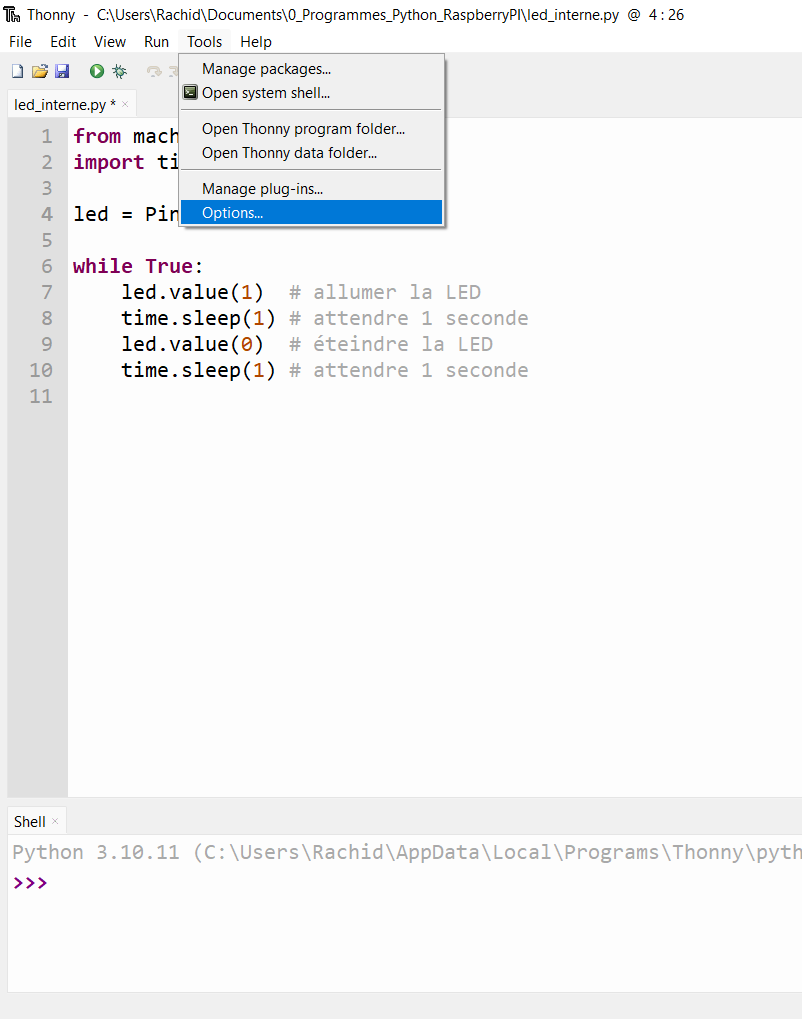
Task: Choose Manage packages... in the Tools menu
Action: point(266,69)
